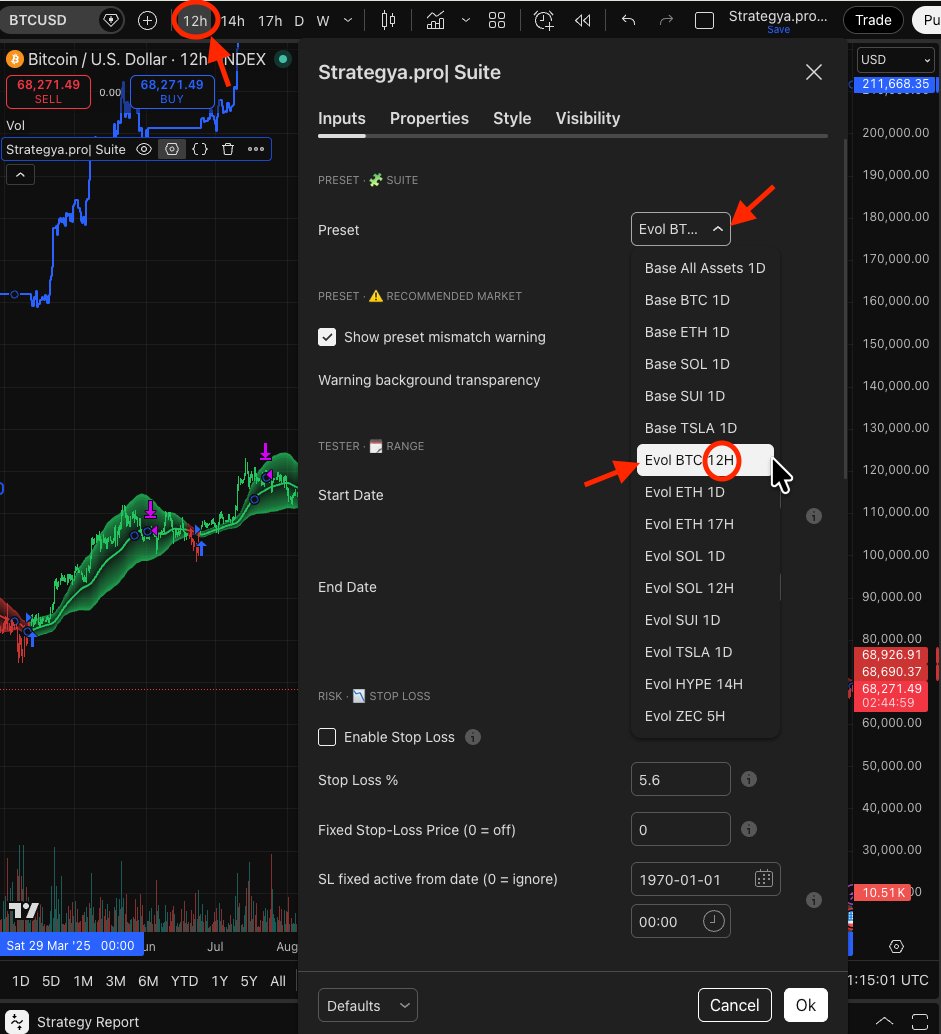Check the Enable Stop Loss checkbox

coord(326,737)
